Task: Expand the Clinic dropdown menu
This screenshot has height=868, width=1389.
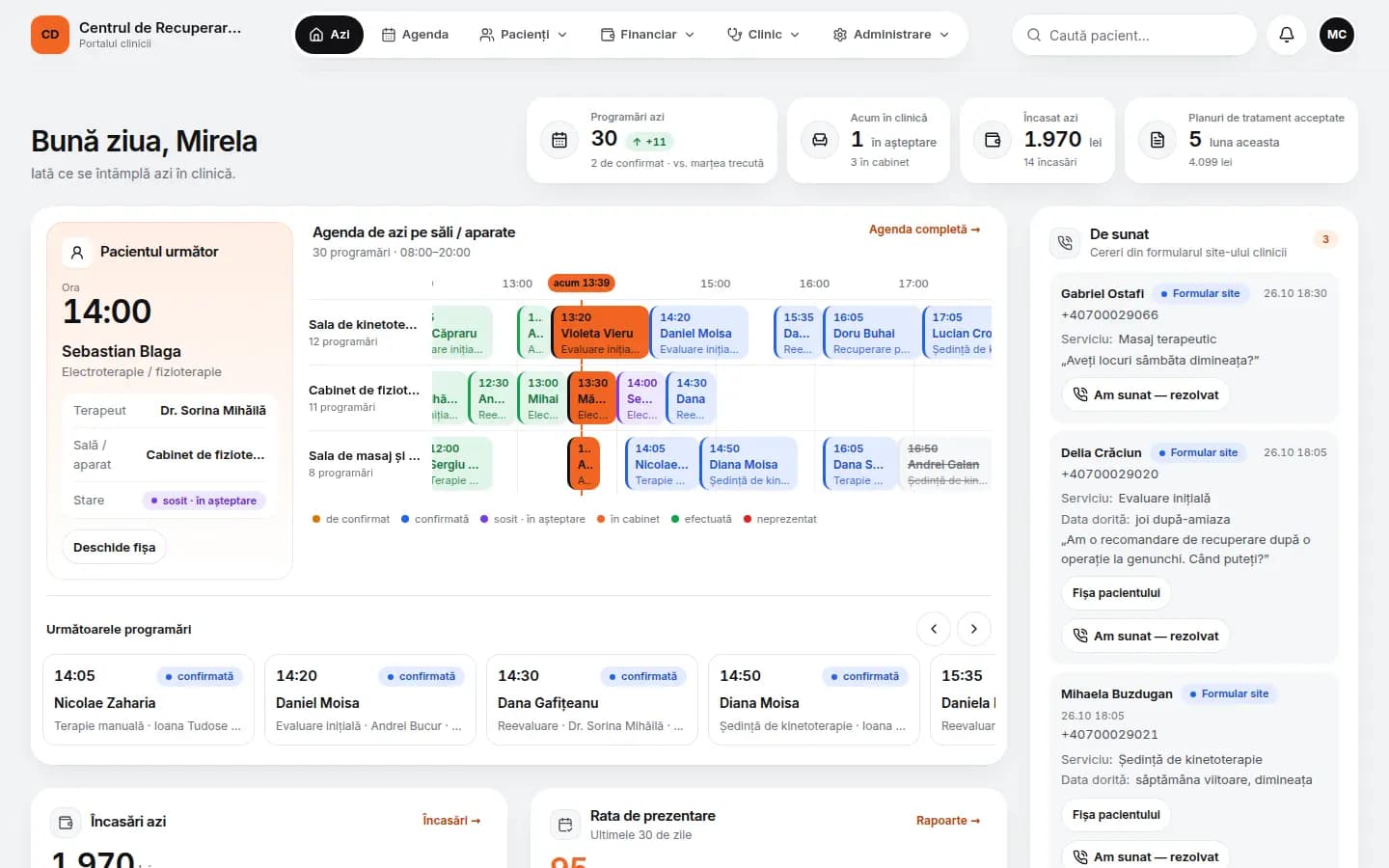Action: coord(763,35)
